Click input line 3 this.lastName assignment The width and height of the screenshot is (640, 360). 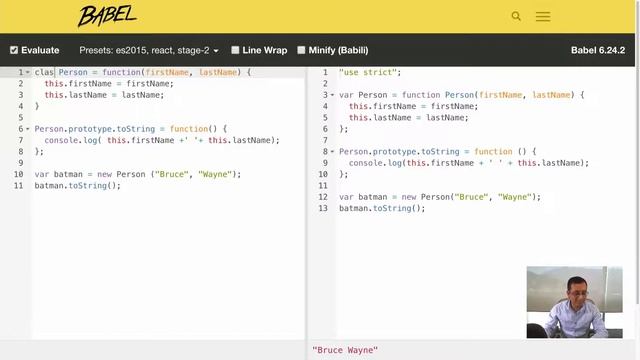point(104,95)
